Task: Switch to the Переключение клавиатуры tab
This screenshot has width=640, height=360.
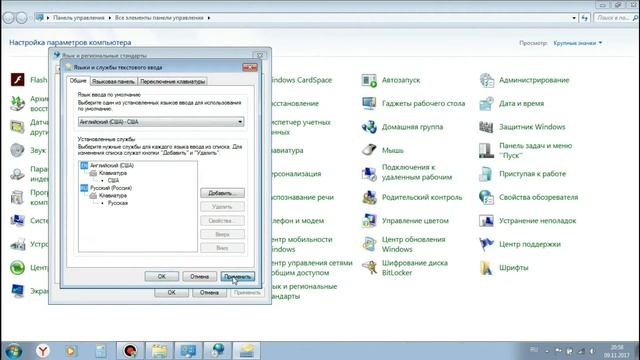Action: [172, 82]
